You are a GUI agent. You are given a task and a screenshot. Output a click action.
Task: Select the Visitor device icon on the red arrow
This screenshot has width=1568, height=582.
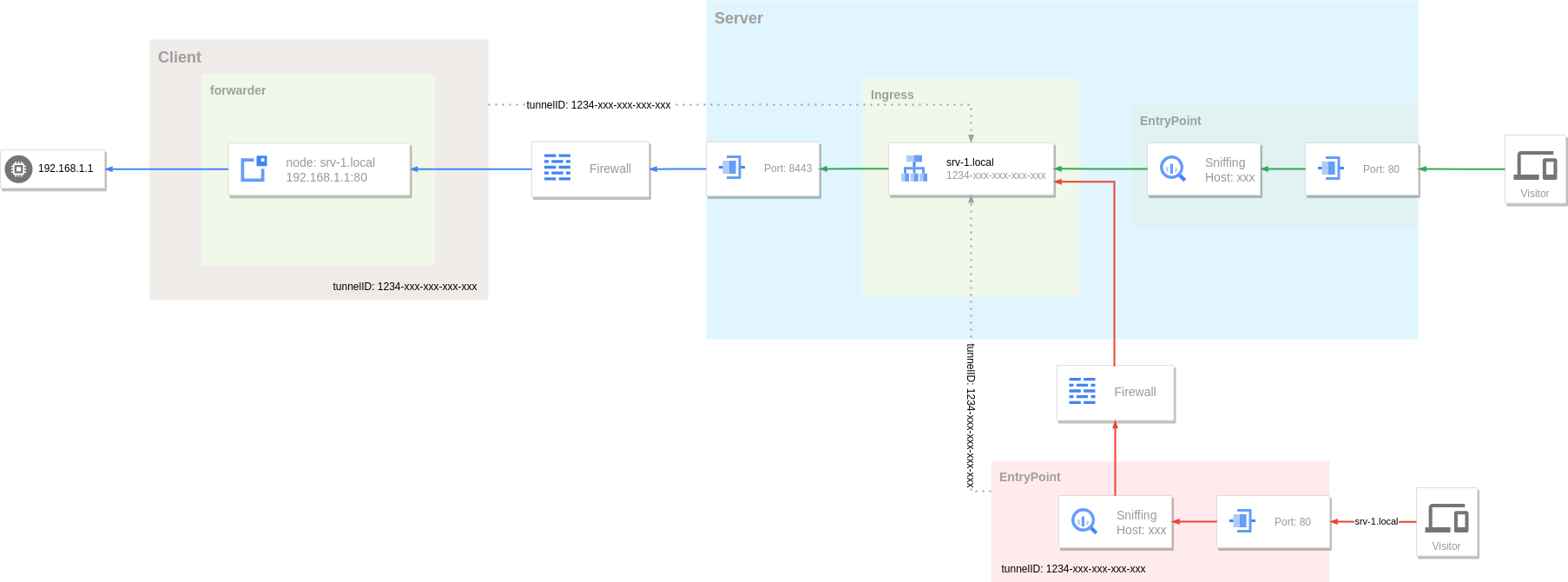click(1446, 518)
